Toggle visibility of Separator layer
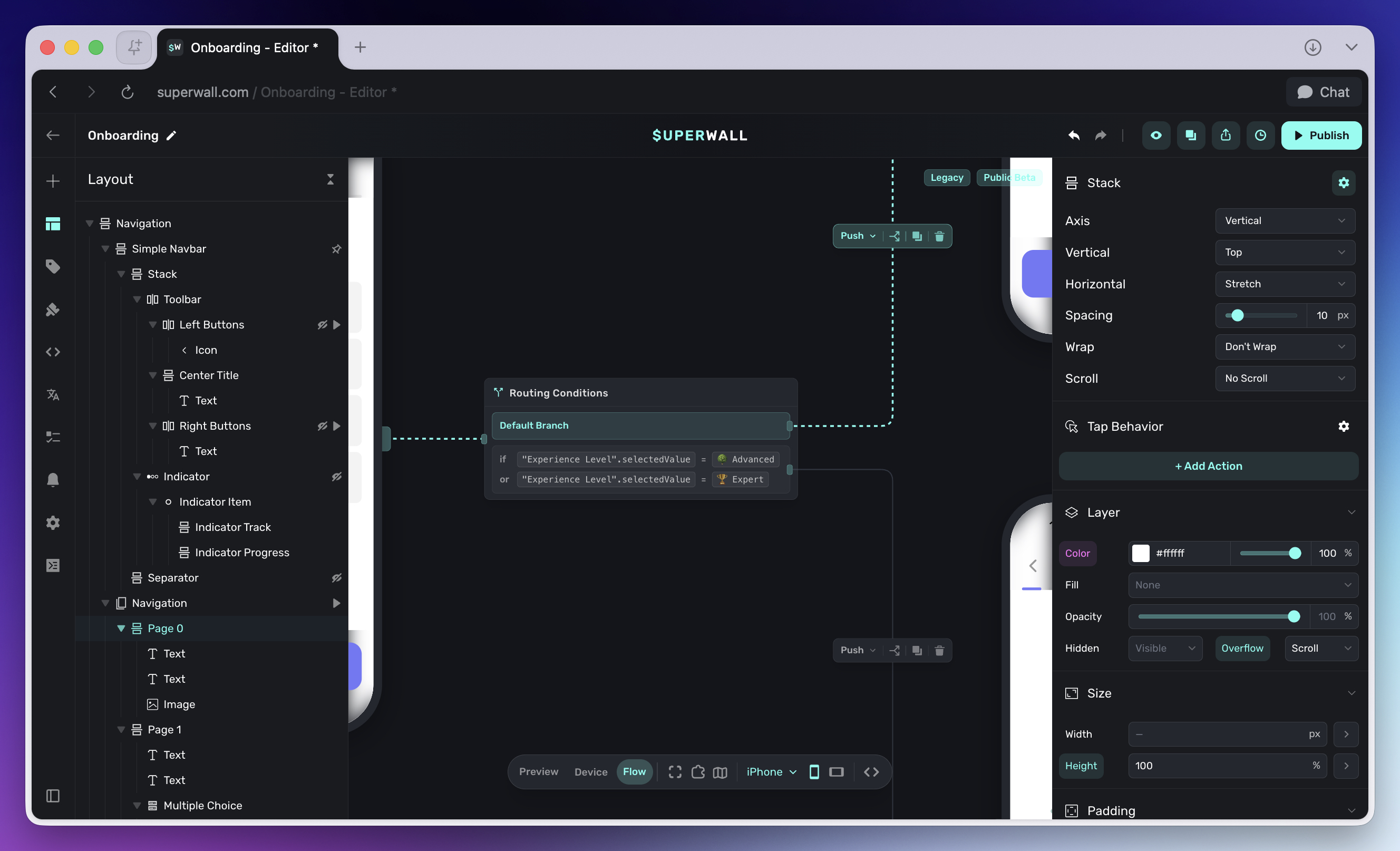This screenshot has width=1400, height=851. point(336,577)
